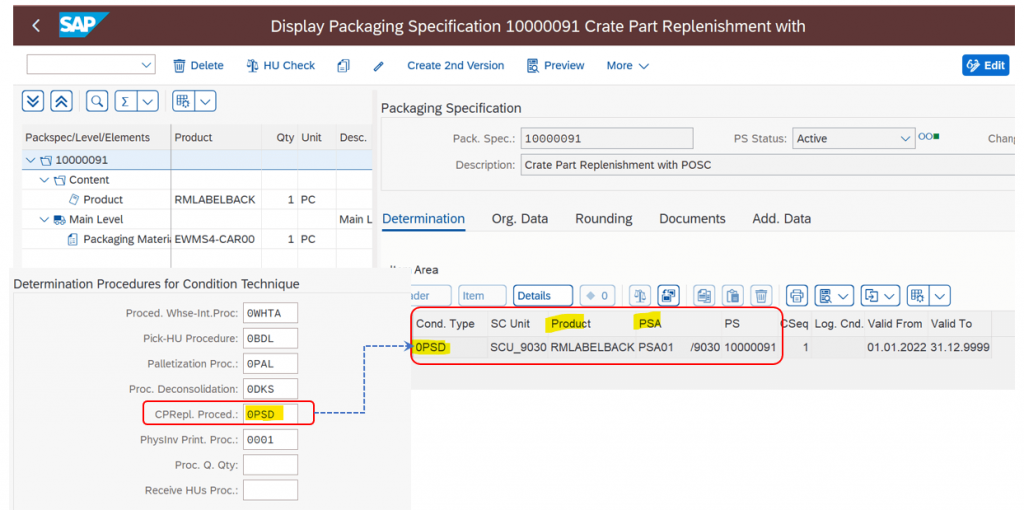1024x510 pixels.
Task: Collapse the Main Level tree node
Action: click(44, 220)
